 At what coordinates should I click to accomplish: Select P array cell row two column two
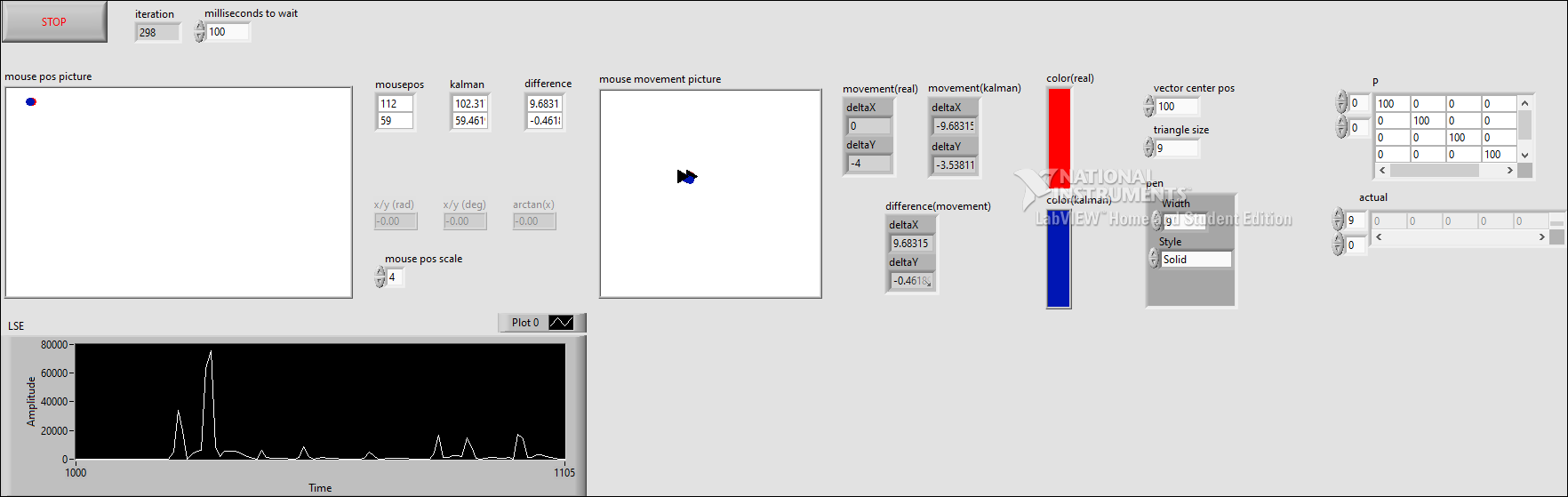pos(1428,121)
